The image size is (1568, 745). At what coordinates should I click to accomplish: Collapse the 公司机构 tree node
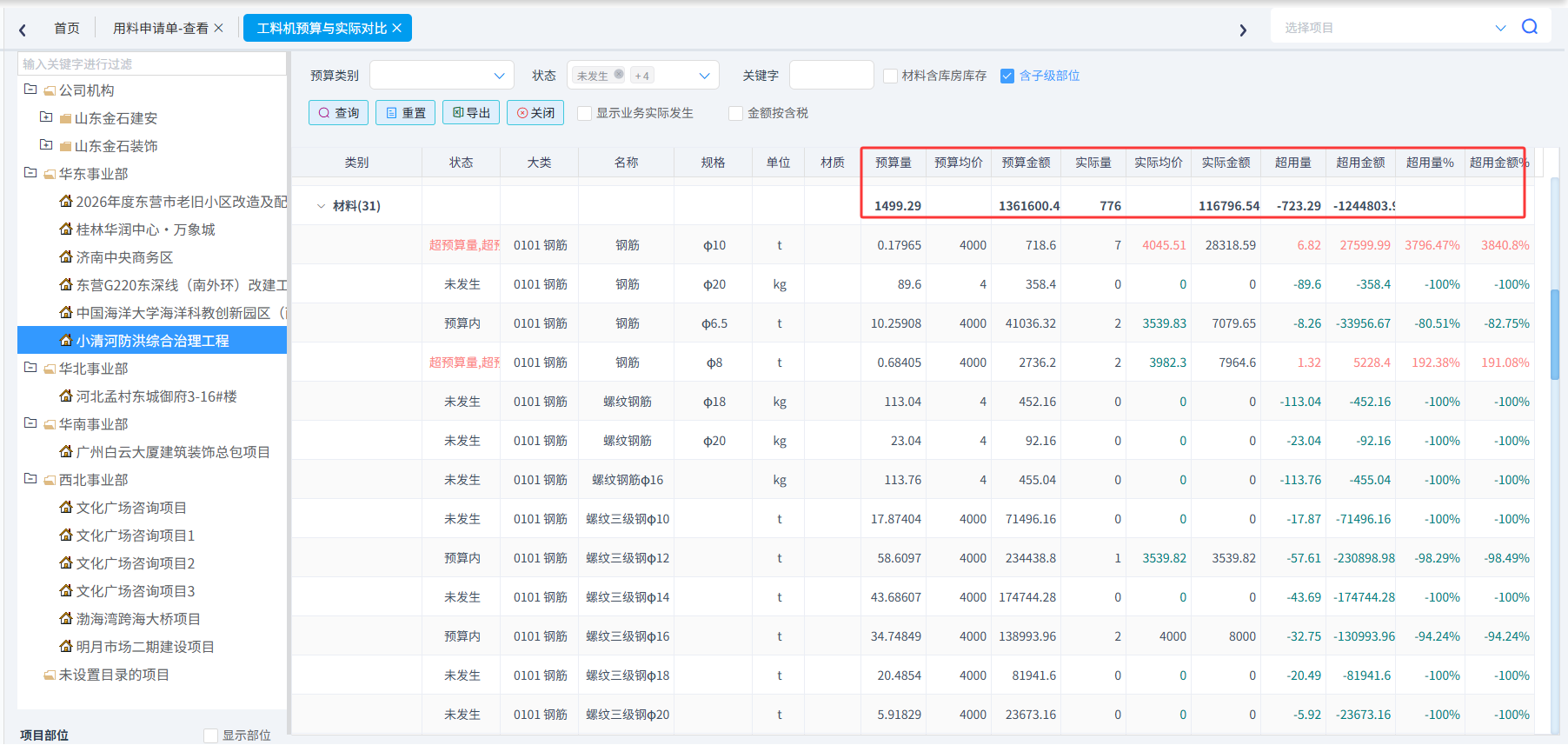click(30, 90)
